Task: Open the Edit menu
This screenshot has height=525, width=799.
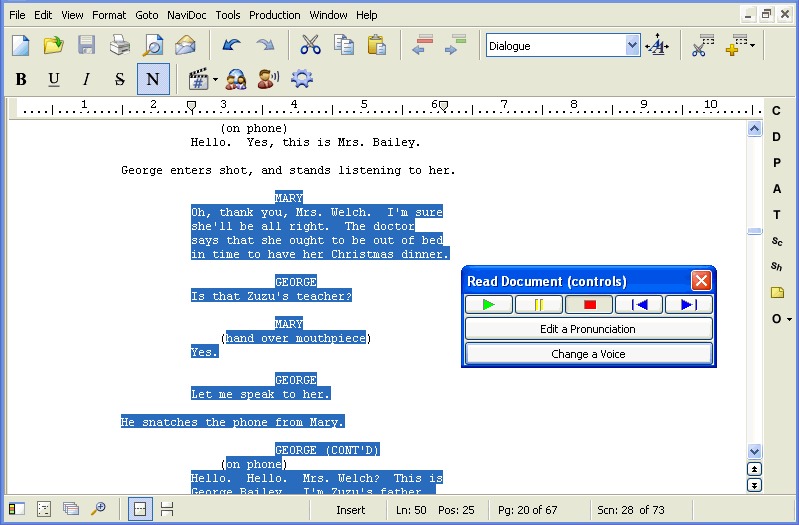Action: coord(43,15)
